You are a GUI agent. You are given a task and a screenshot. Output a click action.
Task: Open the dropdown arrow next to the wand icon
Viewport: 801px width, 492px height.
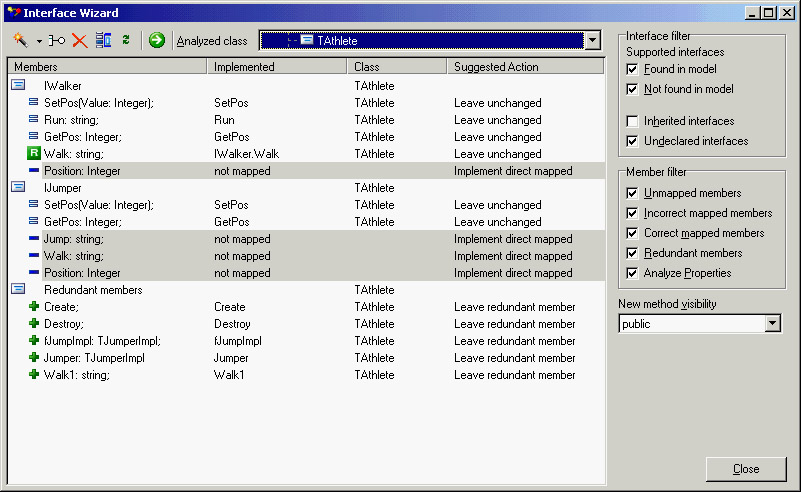click(x=39, y=41)
